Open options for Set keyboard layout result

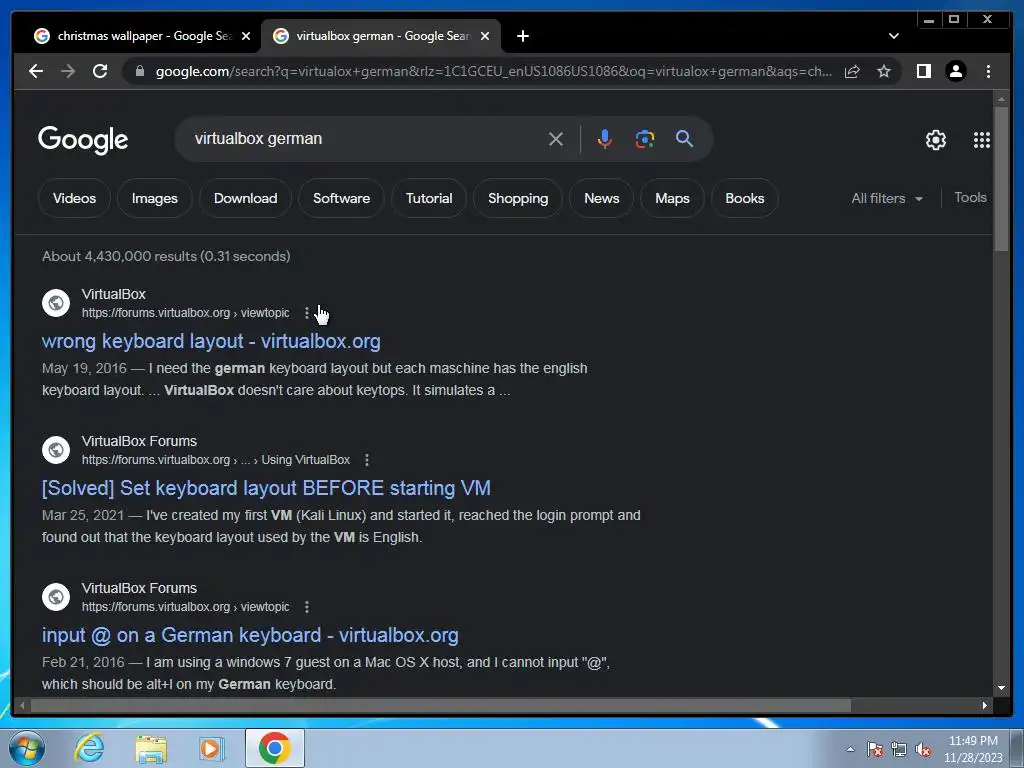pos(367,460)
